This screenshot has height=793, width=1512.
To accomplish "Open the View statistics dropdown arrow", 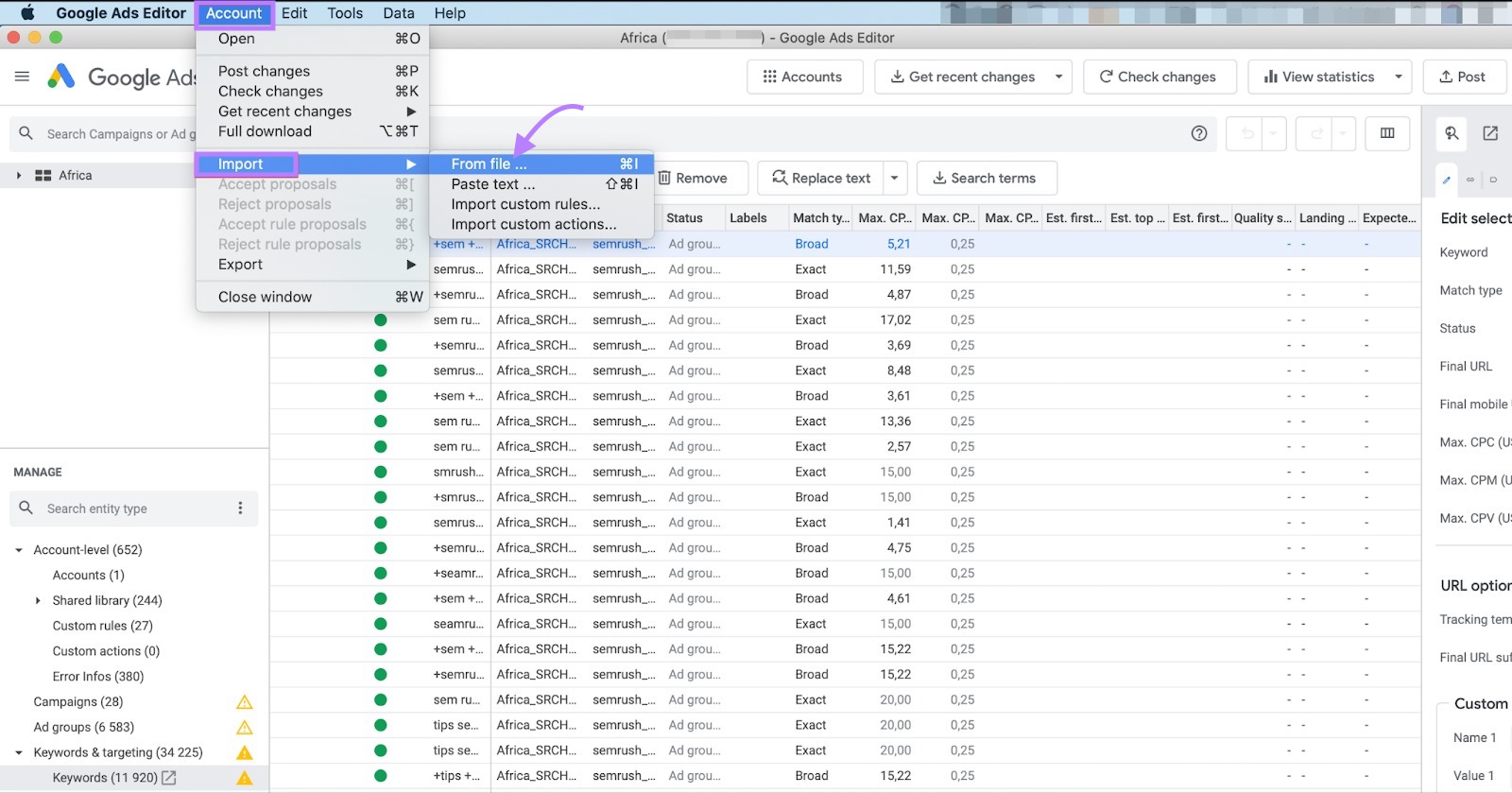I will pyautogui.click(x=1399, y=77).
